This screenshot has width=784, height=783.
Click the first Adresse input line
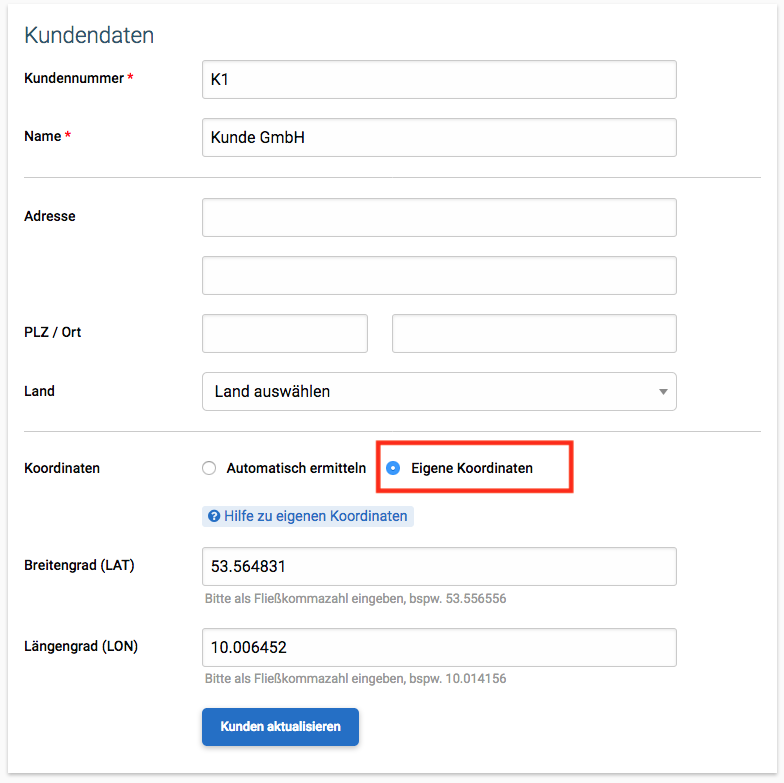click(439, 218)
